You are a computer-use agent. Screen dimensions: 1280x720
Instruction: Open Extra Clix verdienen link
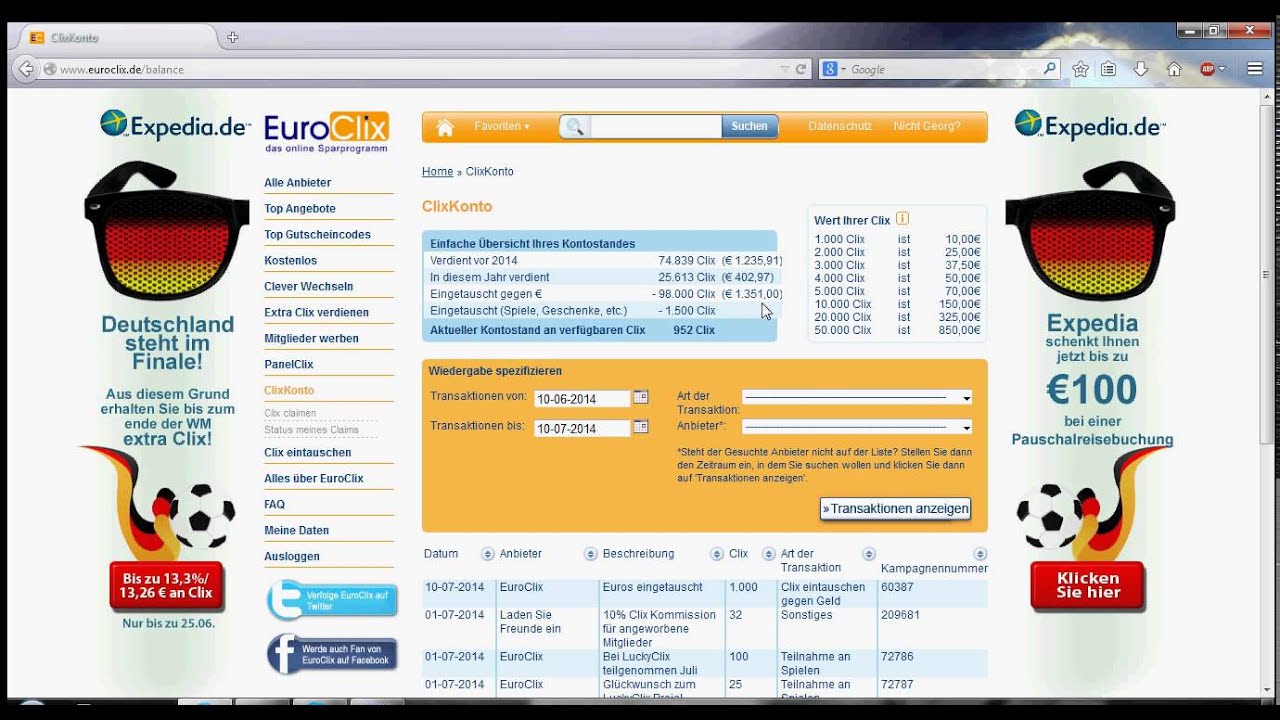pyautogui.click(x=316, y=313)
